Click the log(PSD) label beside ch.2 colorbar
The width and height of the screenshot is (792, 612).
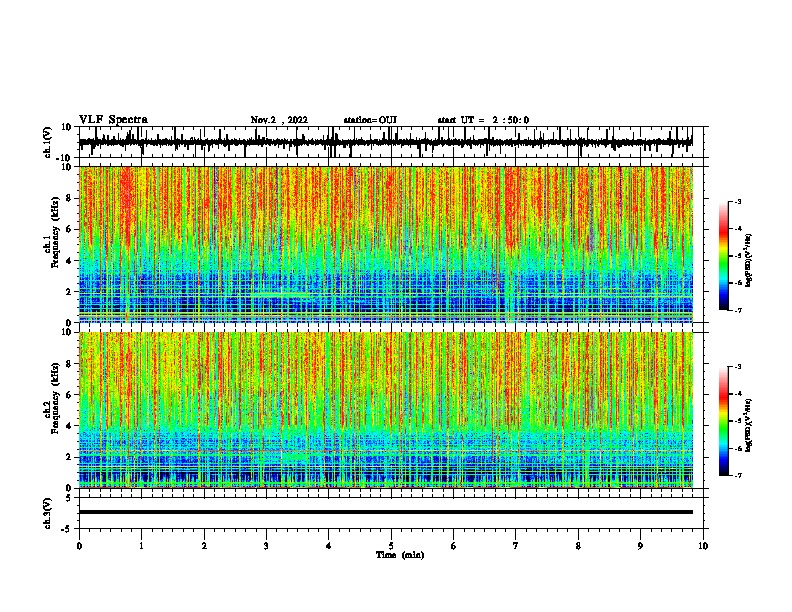[x=748, y=426]
